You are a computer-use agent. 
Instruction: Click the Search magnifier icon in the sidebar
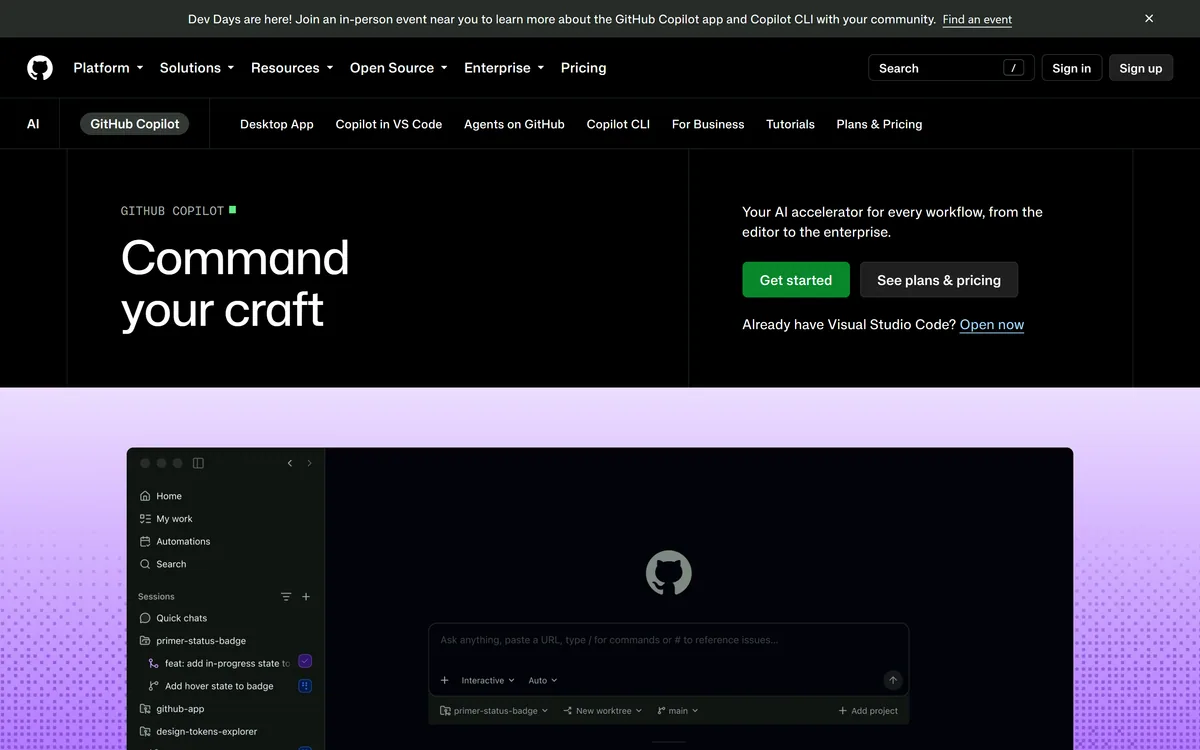tap(145, 564)
